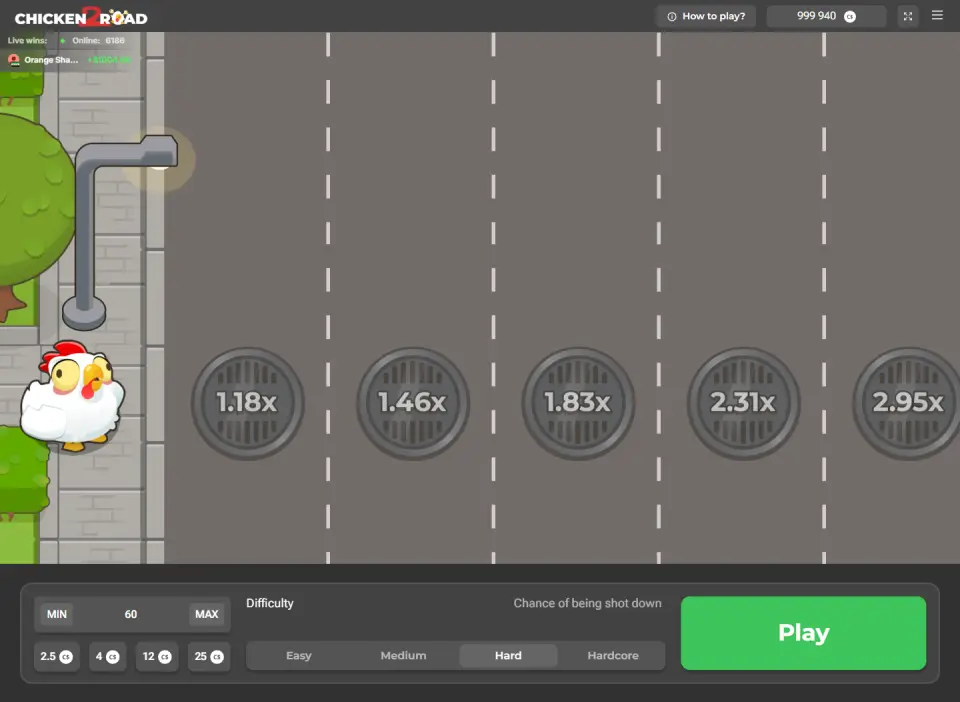The height and width of the screenshot is (702, 960).
Task: Open the hamburger menu icon
Action: 937,15
